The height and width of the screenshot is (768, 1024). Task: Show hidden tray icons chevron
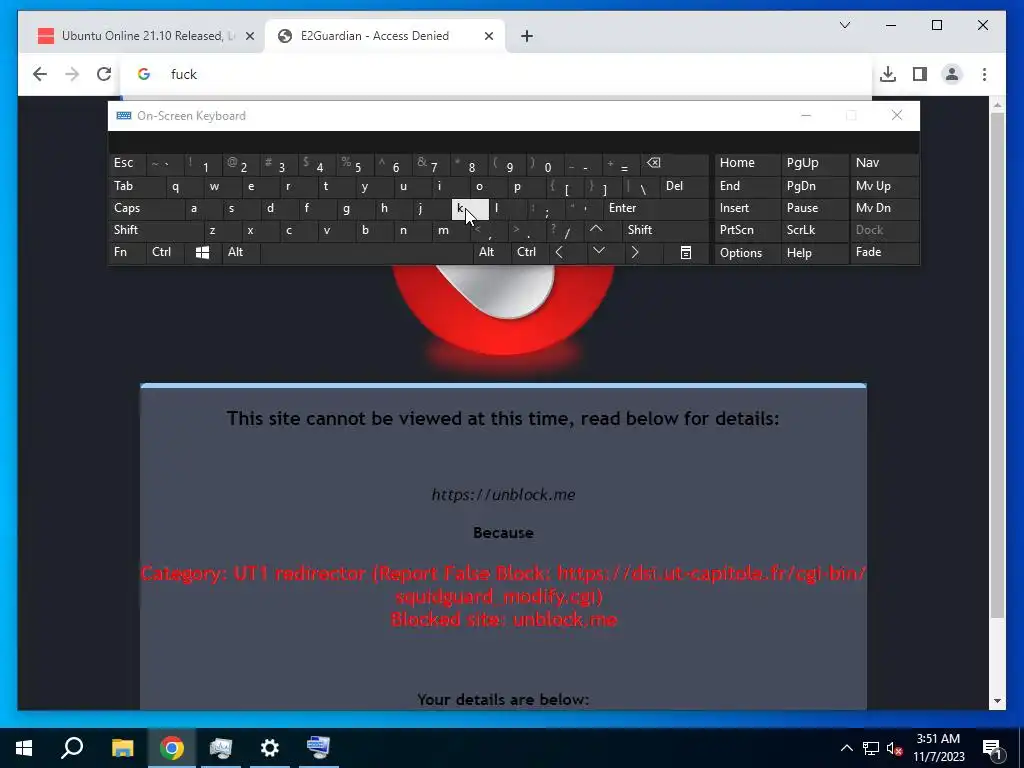tap(846, 748)
